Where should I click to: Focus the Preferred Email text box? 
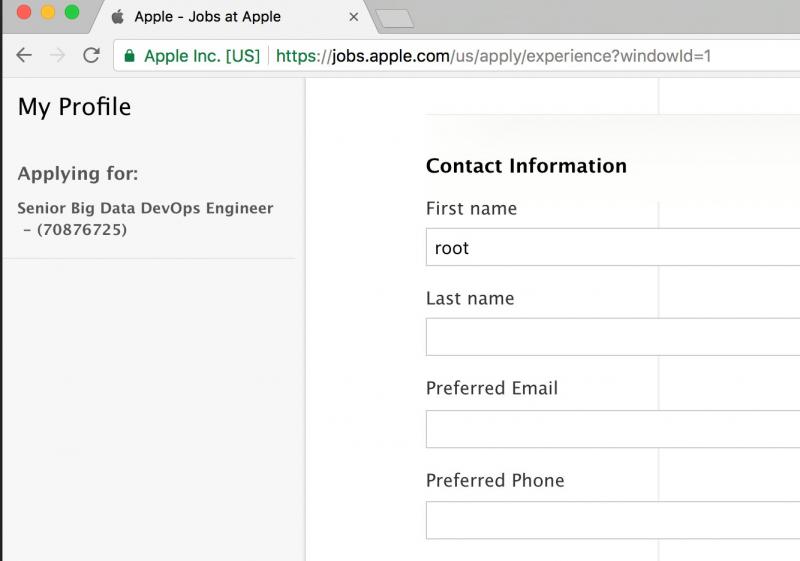coord(612,429)
